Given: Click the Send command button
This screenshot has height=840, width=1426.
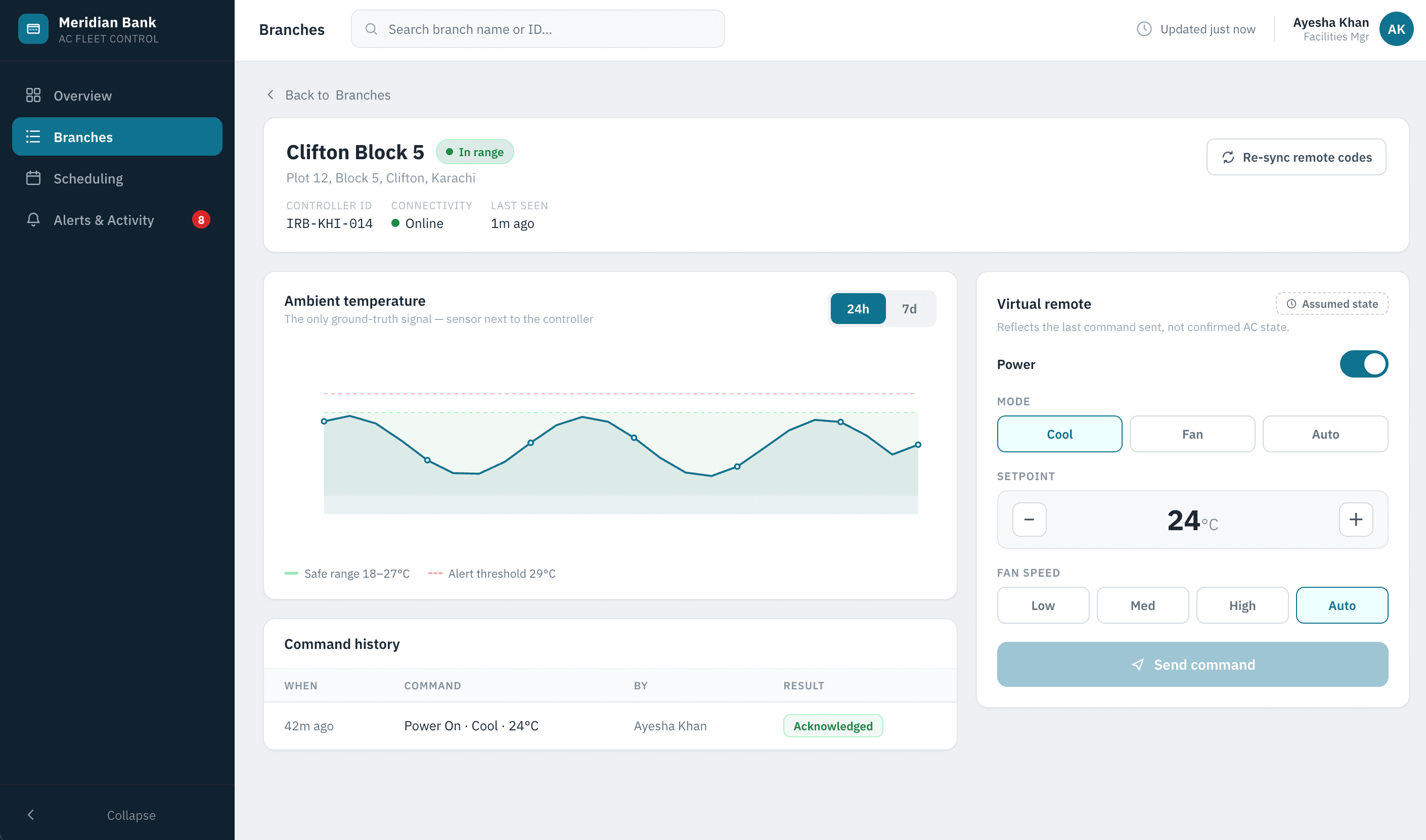Looking at the screenshot, I should tap(1192, 665).
